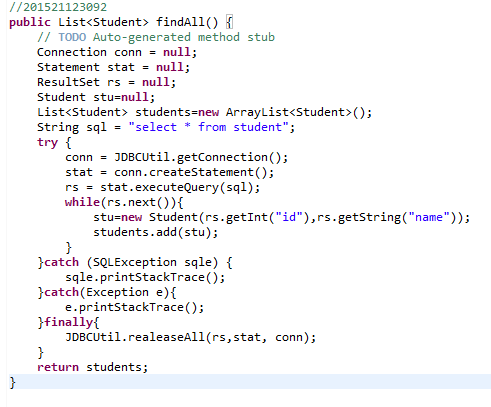Click the line "Student stu=null;"
This screenshot has height=407, width=491.
[x=96, y=97]
